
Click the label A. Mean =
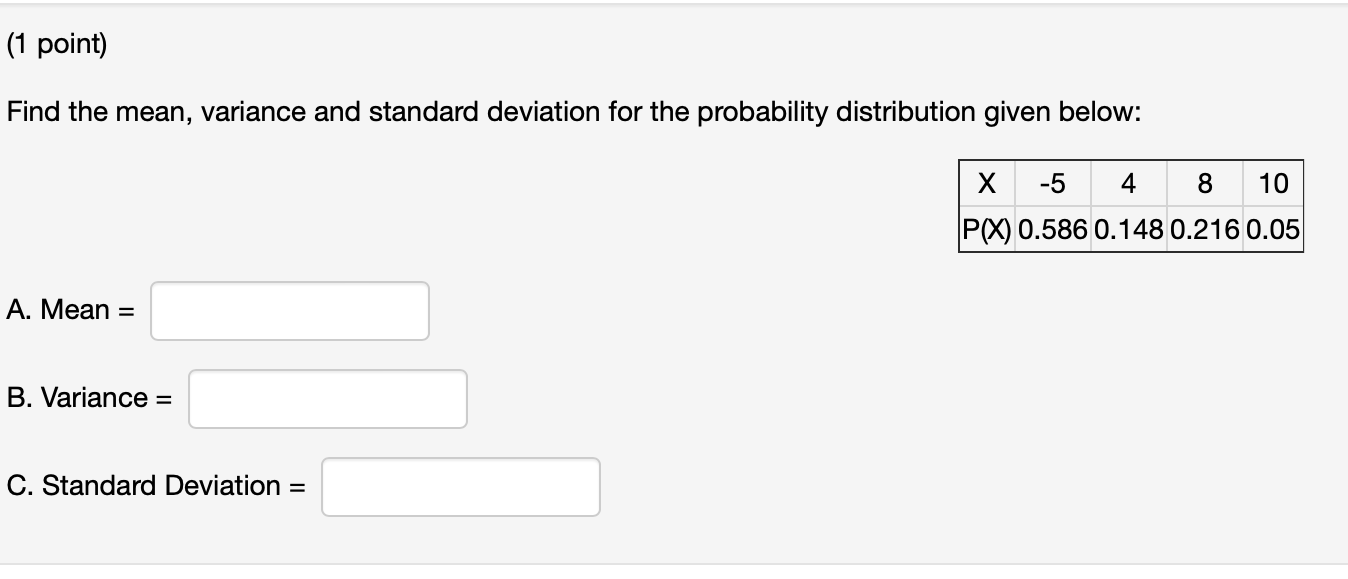(69, 310)
